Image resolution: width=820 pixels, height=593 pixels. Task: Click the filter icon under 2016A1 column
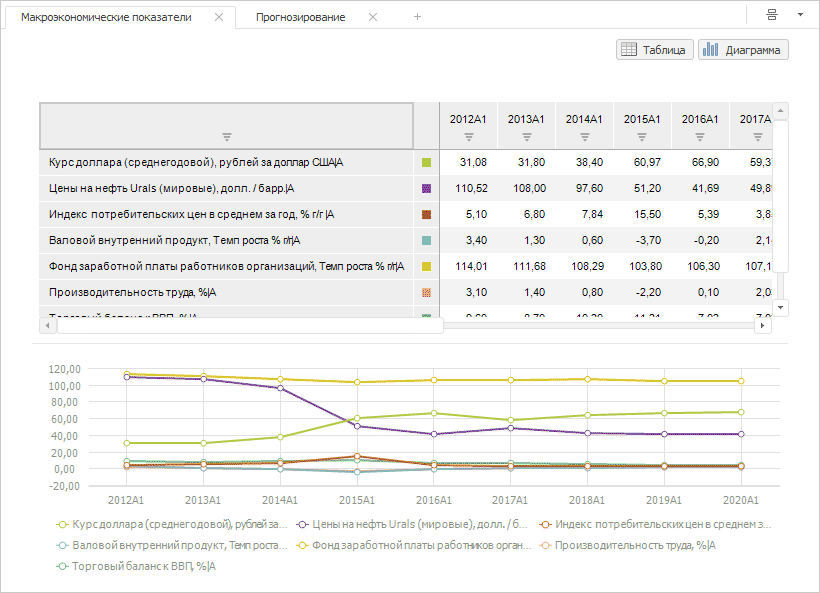pyautogui.click(x=700, y=137)
